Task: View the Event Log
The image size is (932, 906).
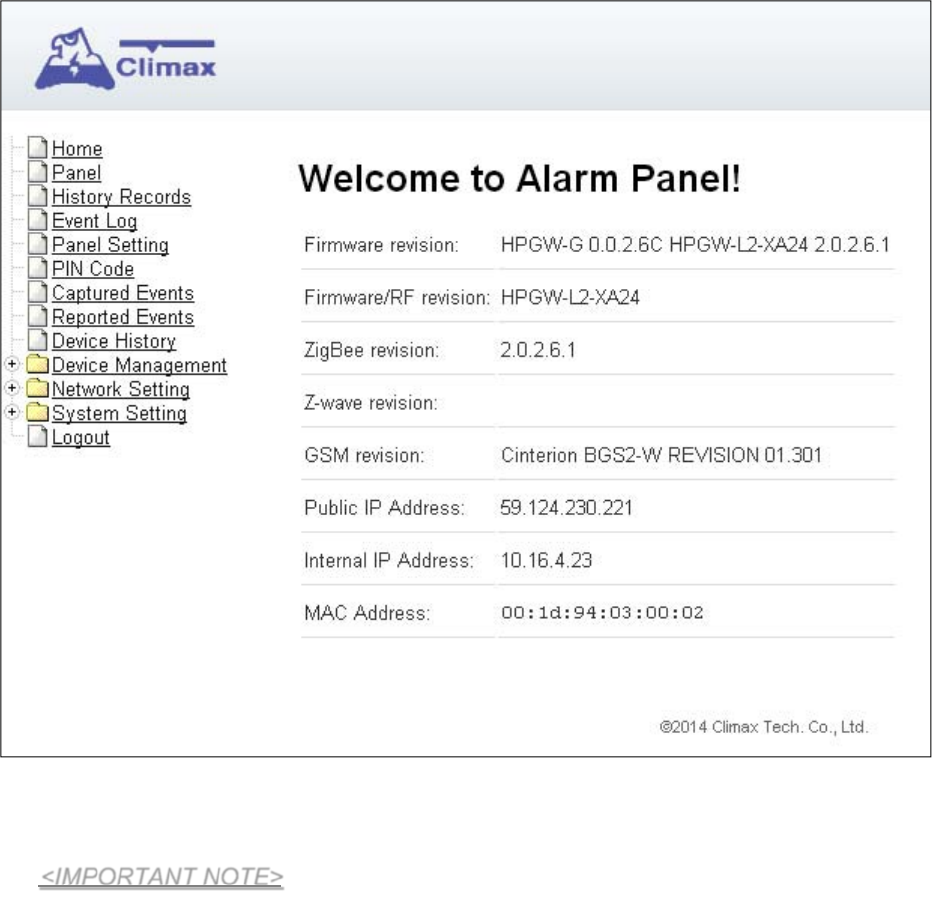Action: 95,221
